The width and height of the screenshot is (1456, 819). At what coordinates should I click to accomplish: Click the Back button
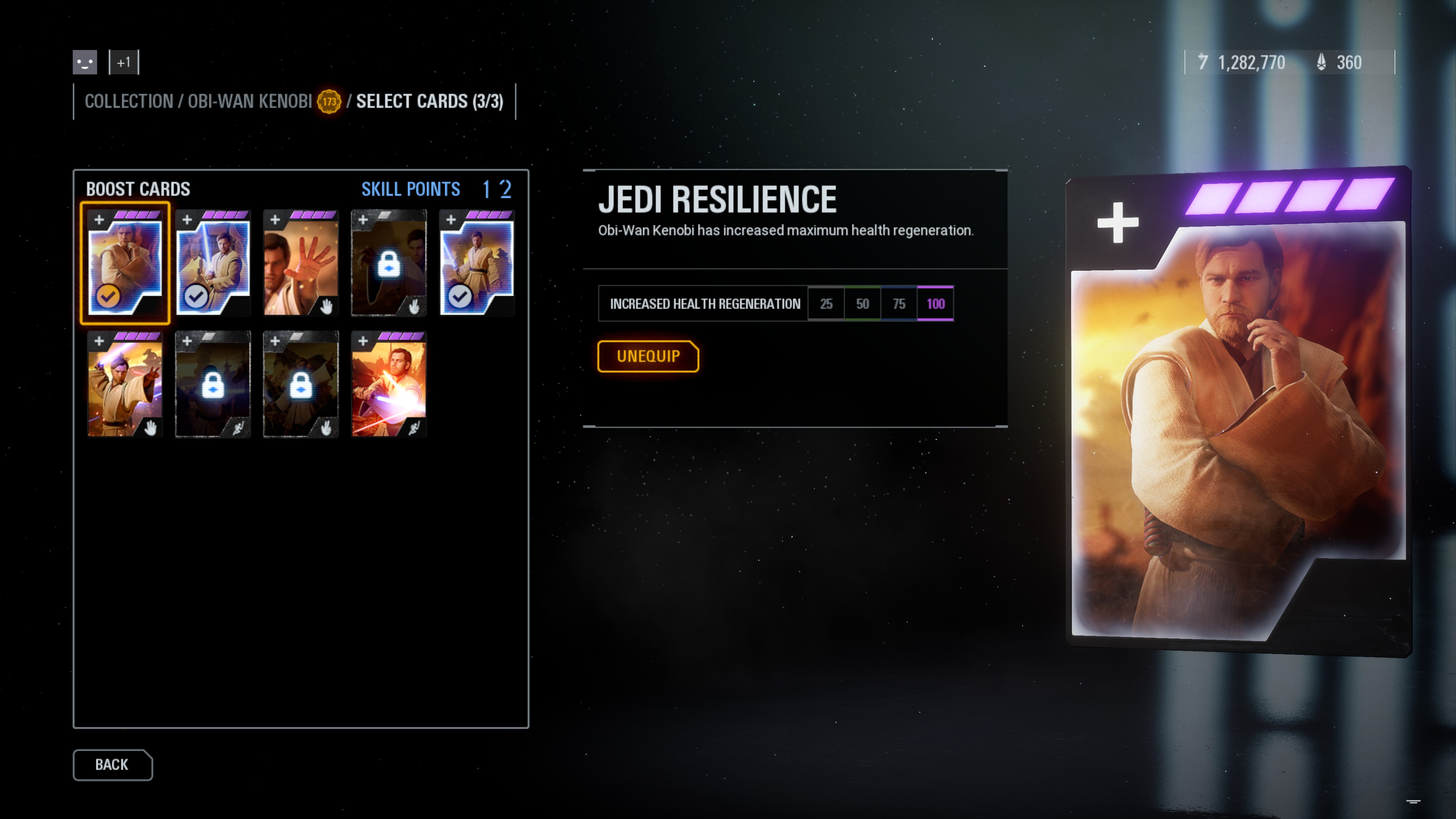pos(113,765)
